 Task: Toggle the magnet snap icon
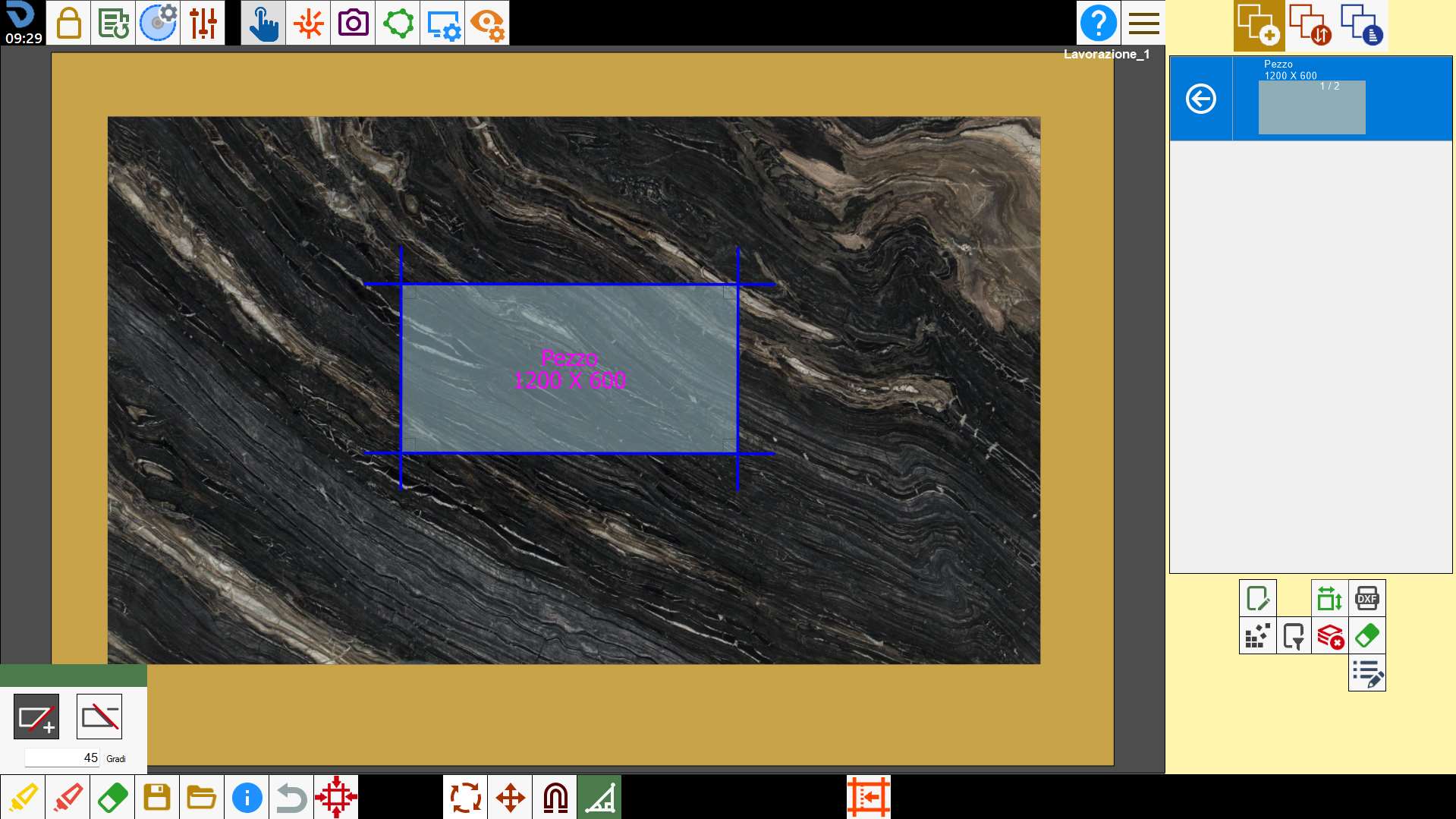tap(555, 797)
